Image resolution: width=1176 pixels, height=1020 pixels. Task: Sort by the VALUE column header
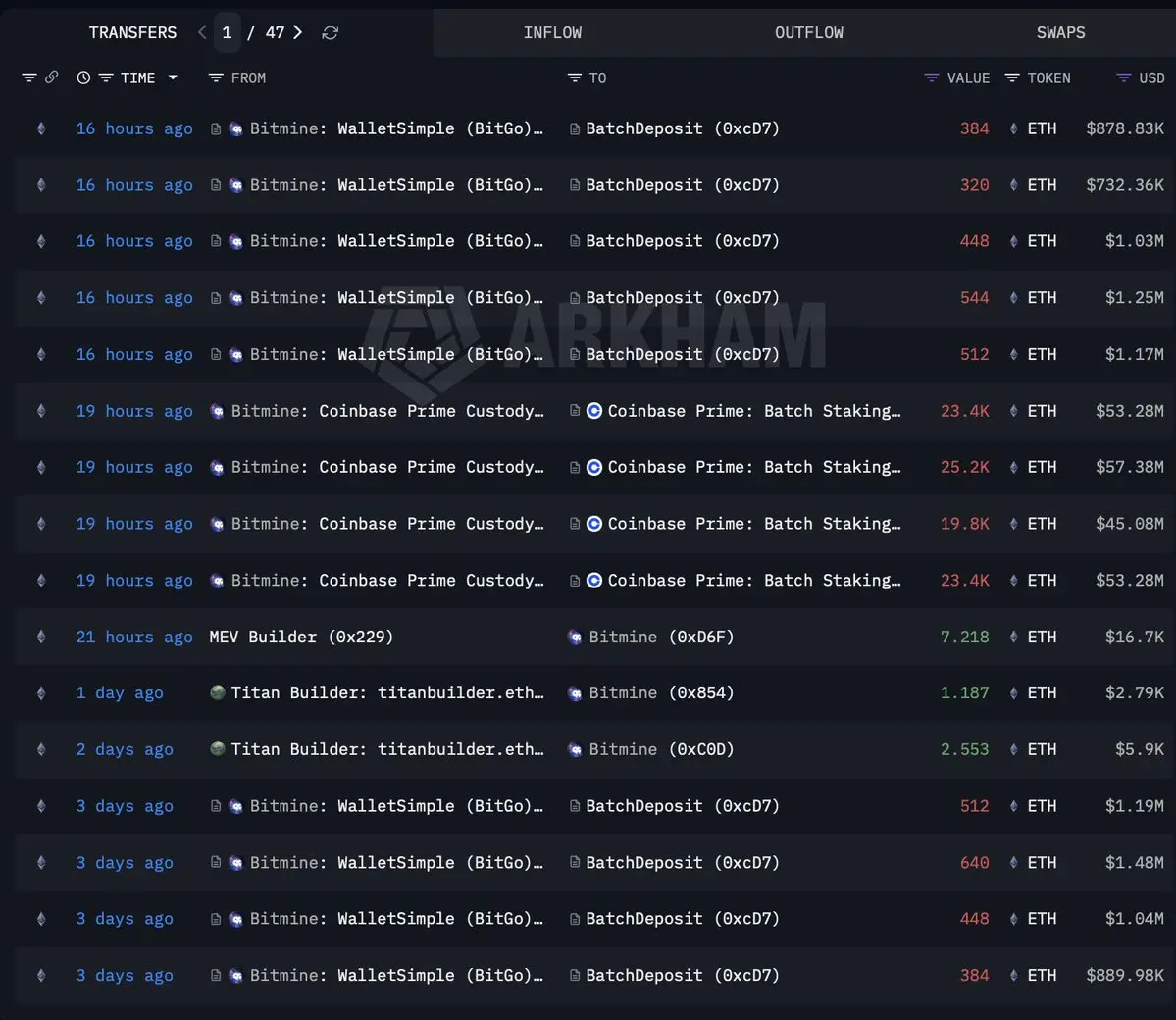(x=968, y=78)
